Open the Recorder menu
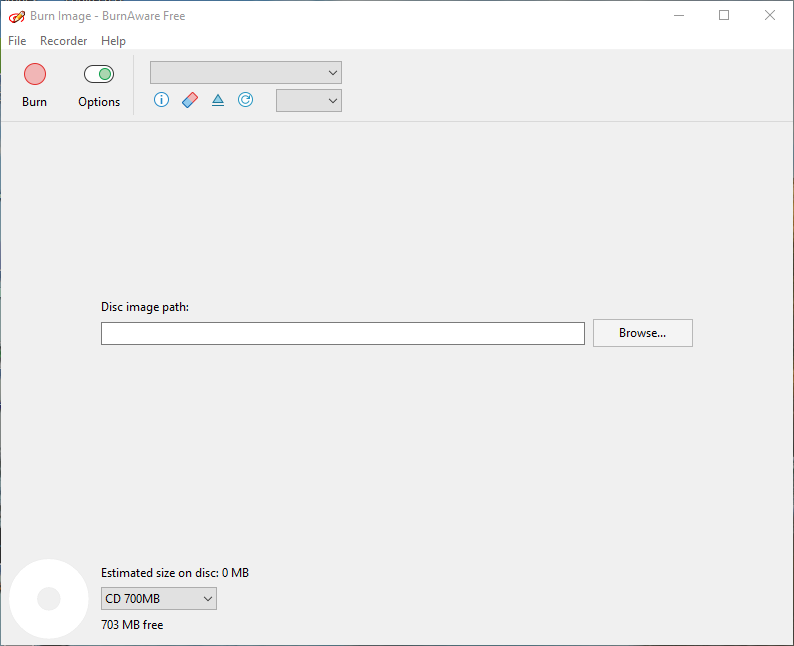794x646 pixels. pyautogui.click(x=63, y=41)
